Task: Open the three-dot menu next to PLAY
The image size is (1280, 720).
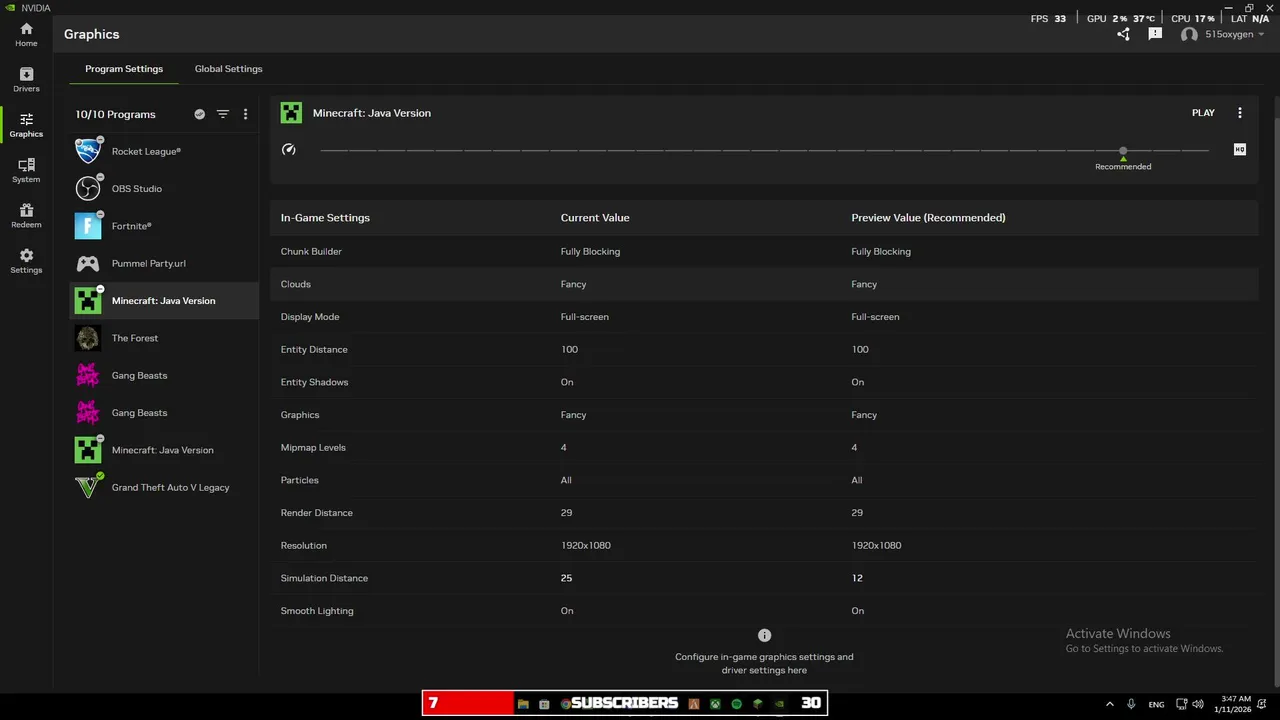Action: (1240, 113)
